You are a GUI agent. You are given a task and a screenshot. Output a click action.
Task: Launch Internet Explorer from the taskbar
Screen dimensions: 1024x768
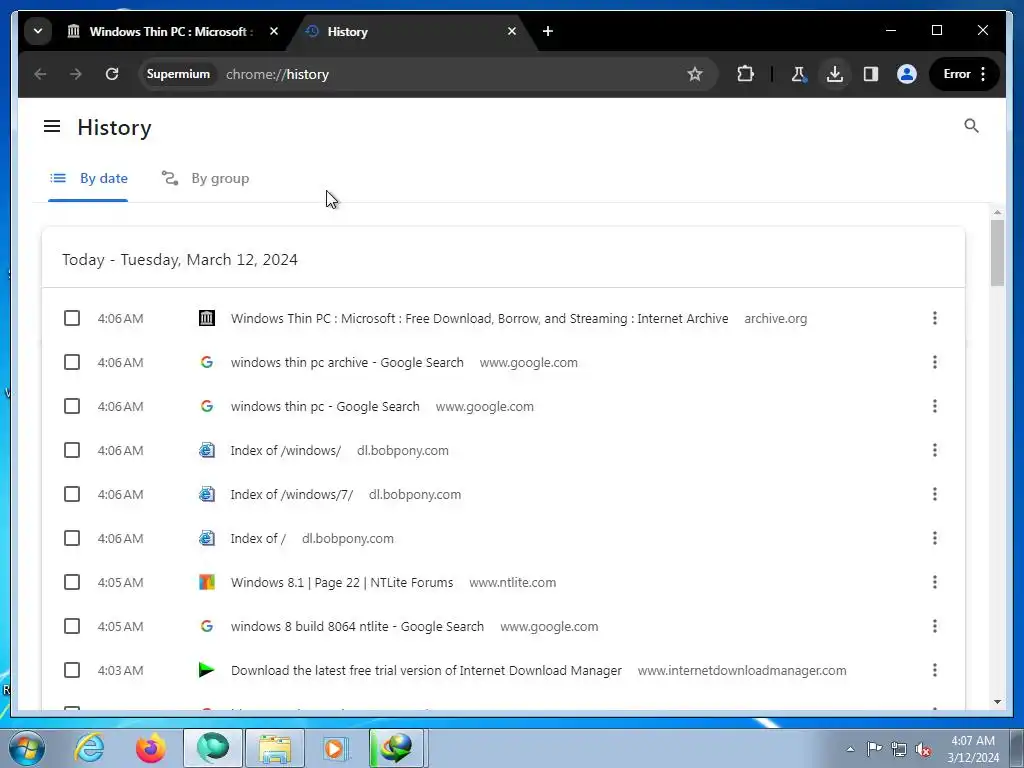click(x=89, y=748)
